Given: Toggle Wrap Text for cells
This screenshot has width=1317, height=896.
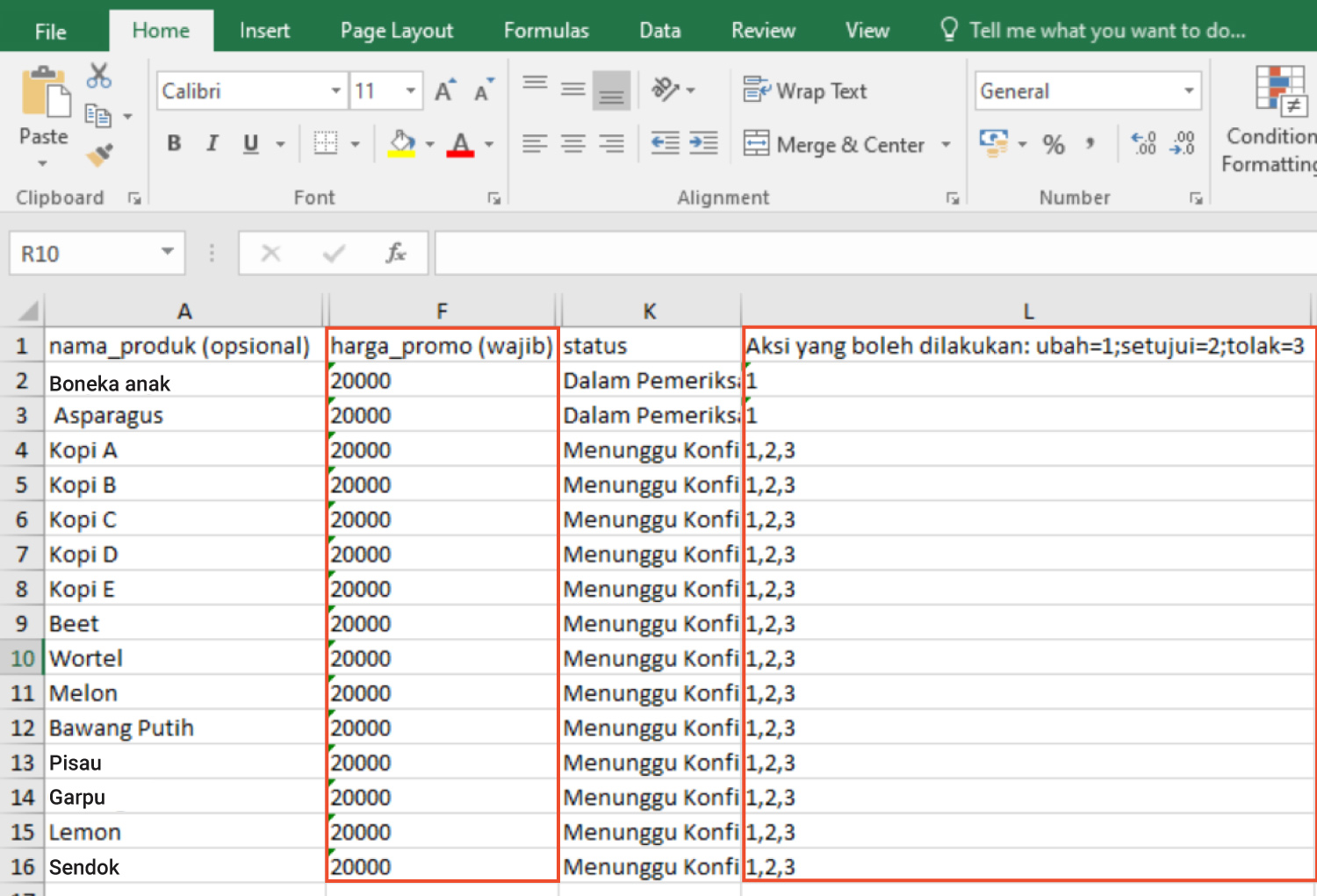Looking at the screenshot, I should click(805, 90).
